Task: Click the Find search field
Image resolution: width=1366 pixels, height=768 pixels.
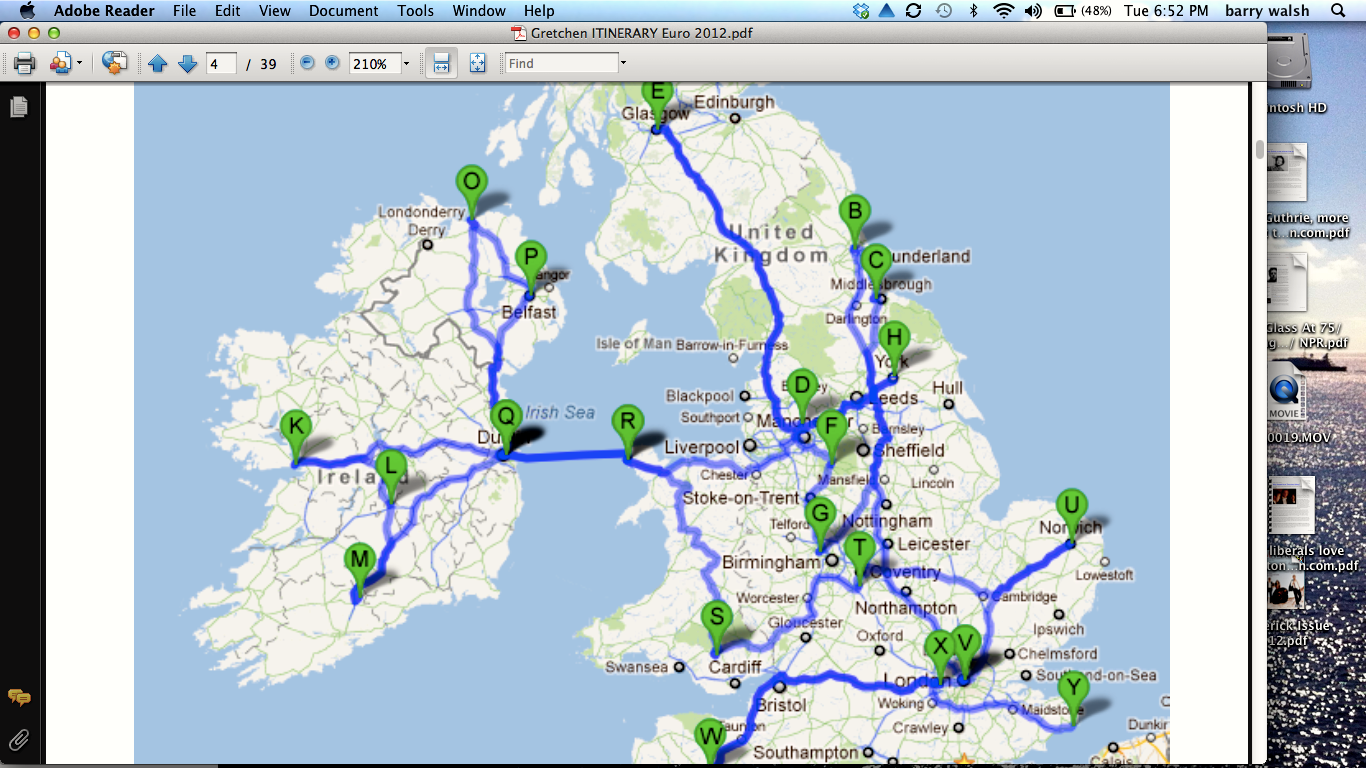Action: click(561, 63)
